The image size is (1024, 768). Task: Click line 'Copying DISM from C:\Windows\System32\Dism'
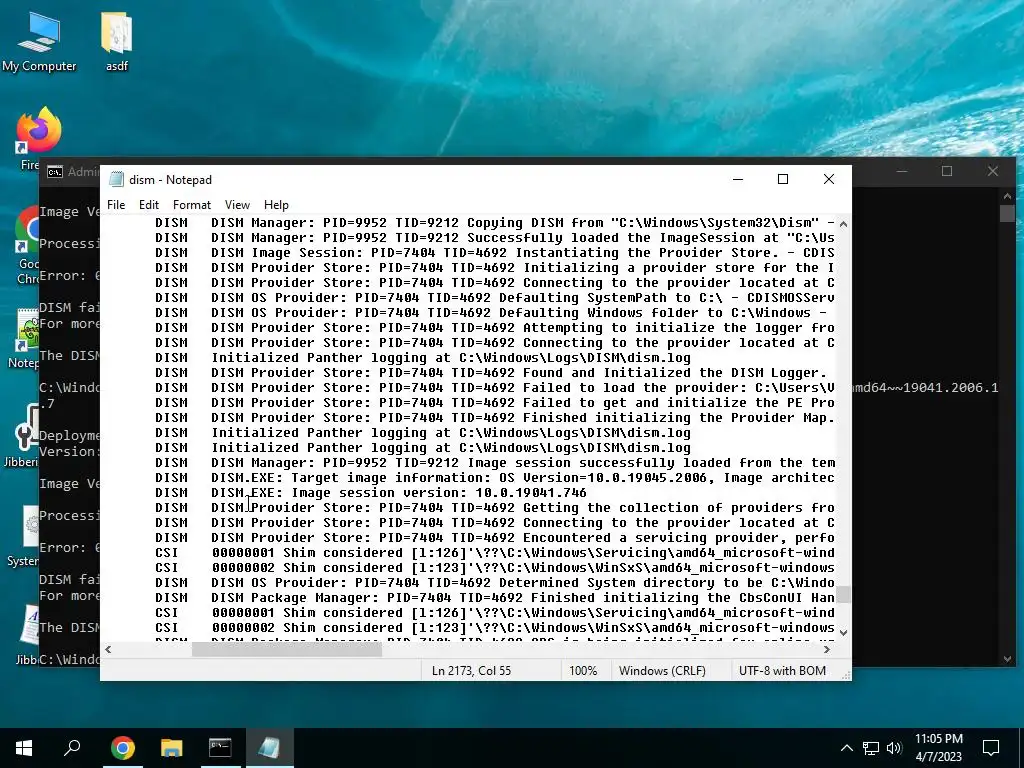522,222
